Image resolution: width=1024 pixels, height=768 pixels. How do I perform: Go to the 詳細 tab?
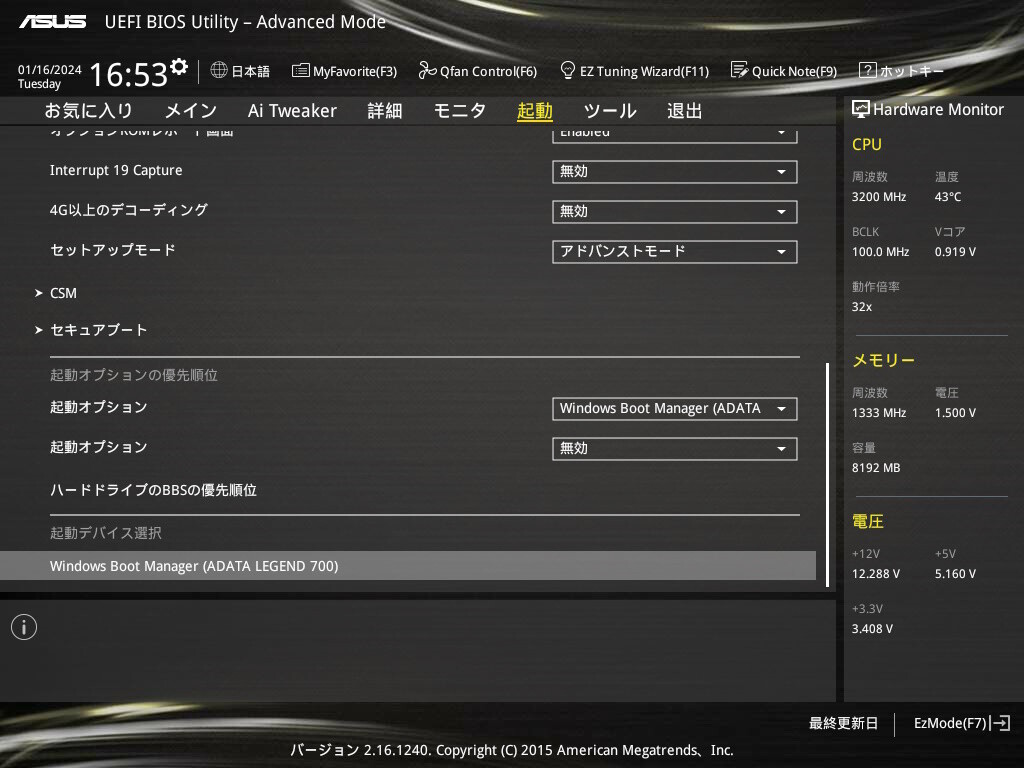coord(385,110)
